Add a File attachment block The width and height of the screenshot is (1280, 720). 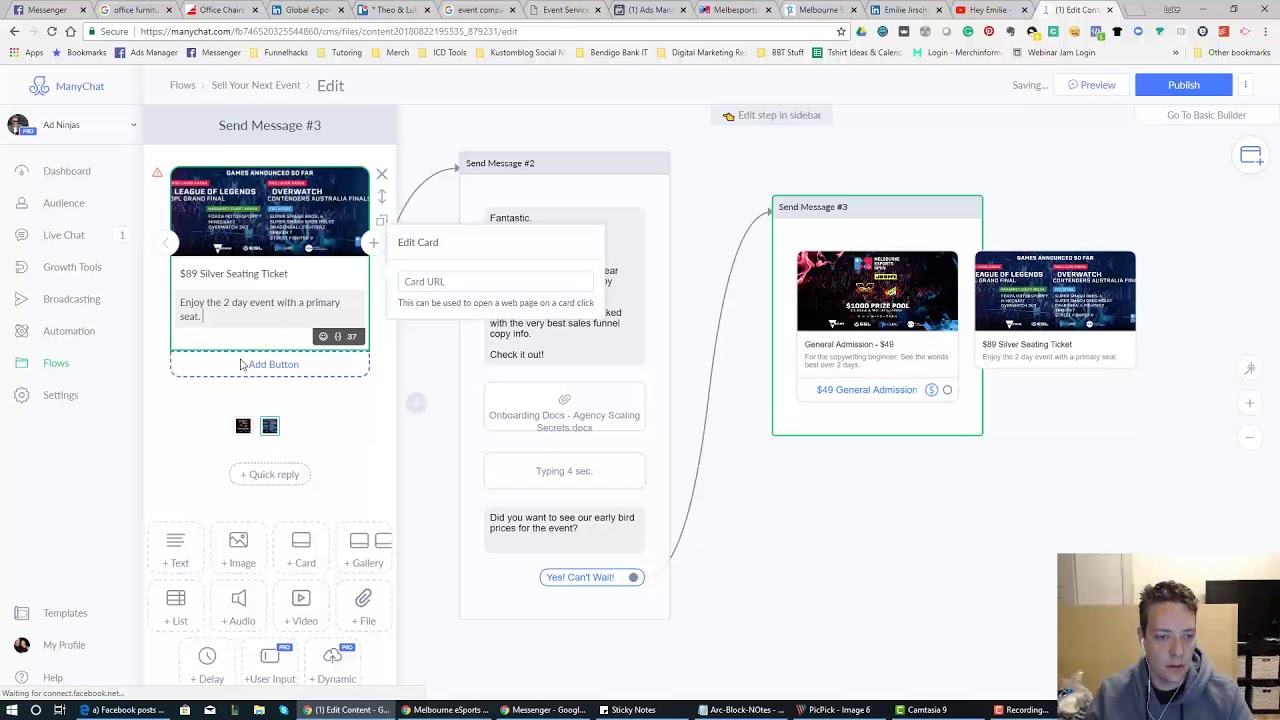pos(363,608)
